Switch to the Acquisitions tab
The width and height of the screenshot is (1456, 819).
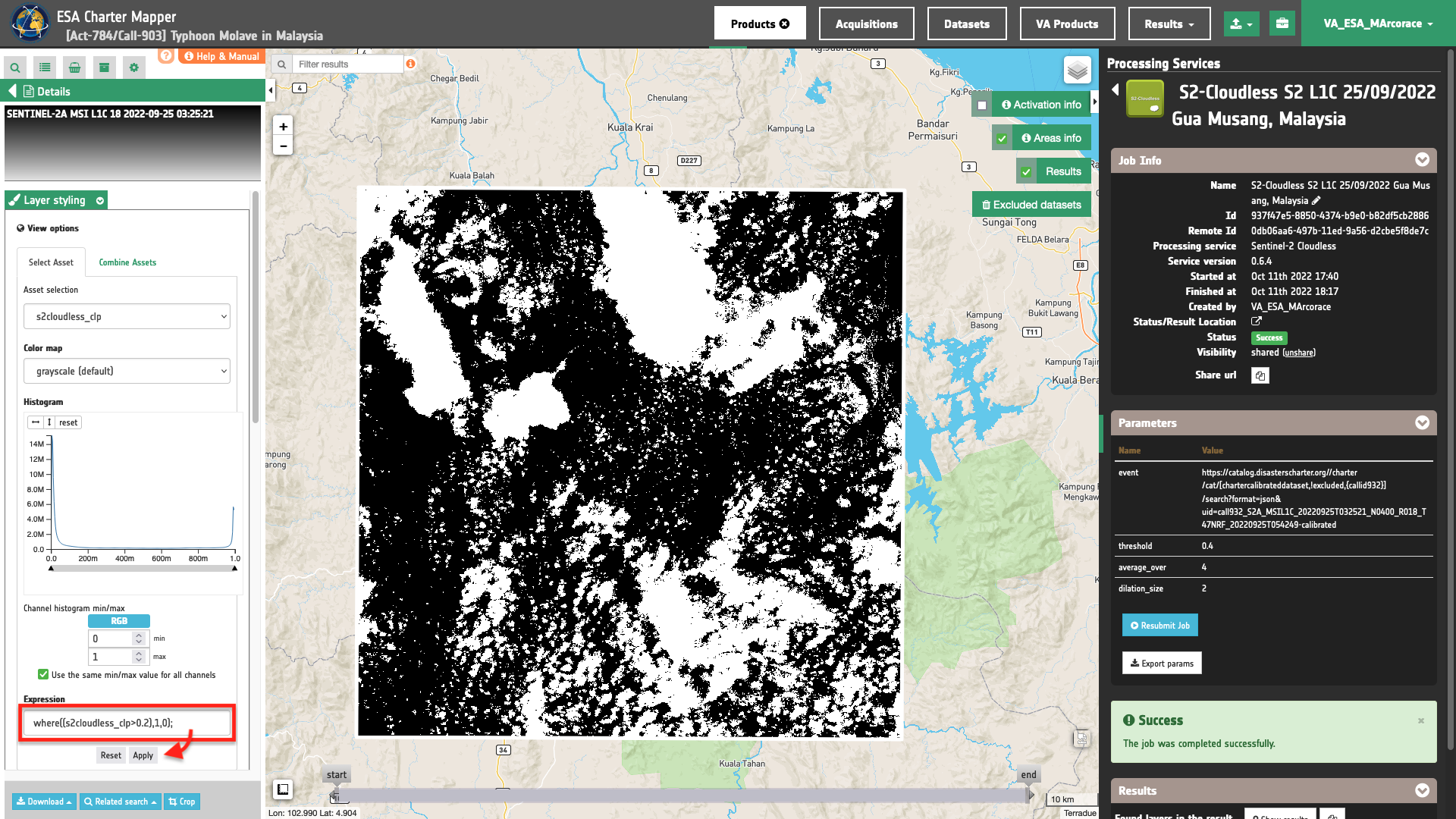[x=866, y=24]
